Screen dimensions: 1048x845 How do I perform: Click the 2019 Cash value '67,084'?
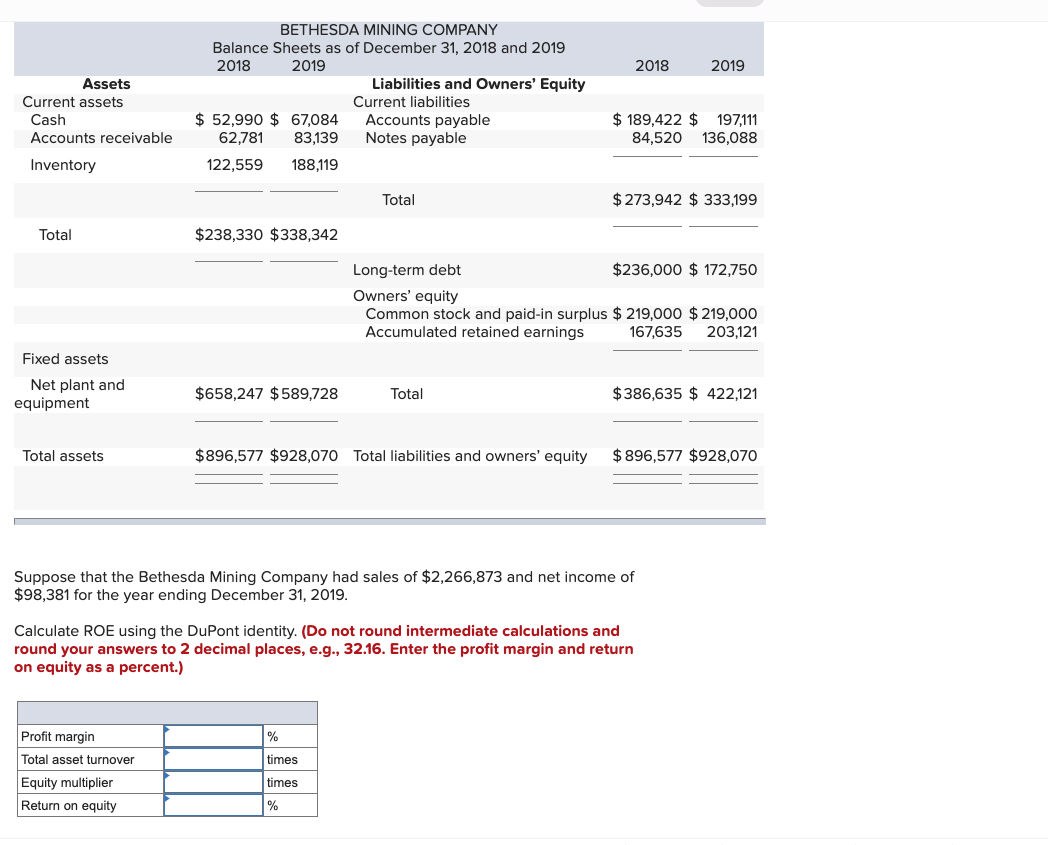[314, 120]
